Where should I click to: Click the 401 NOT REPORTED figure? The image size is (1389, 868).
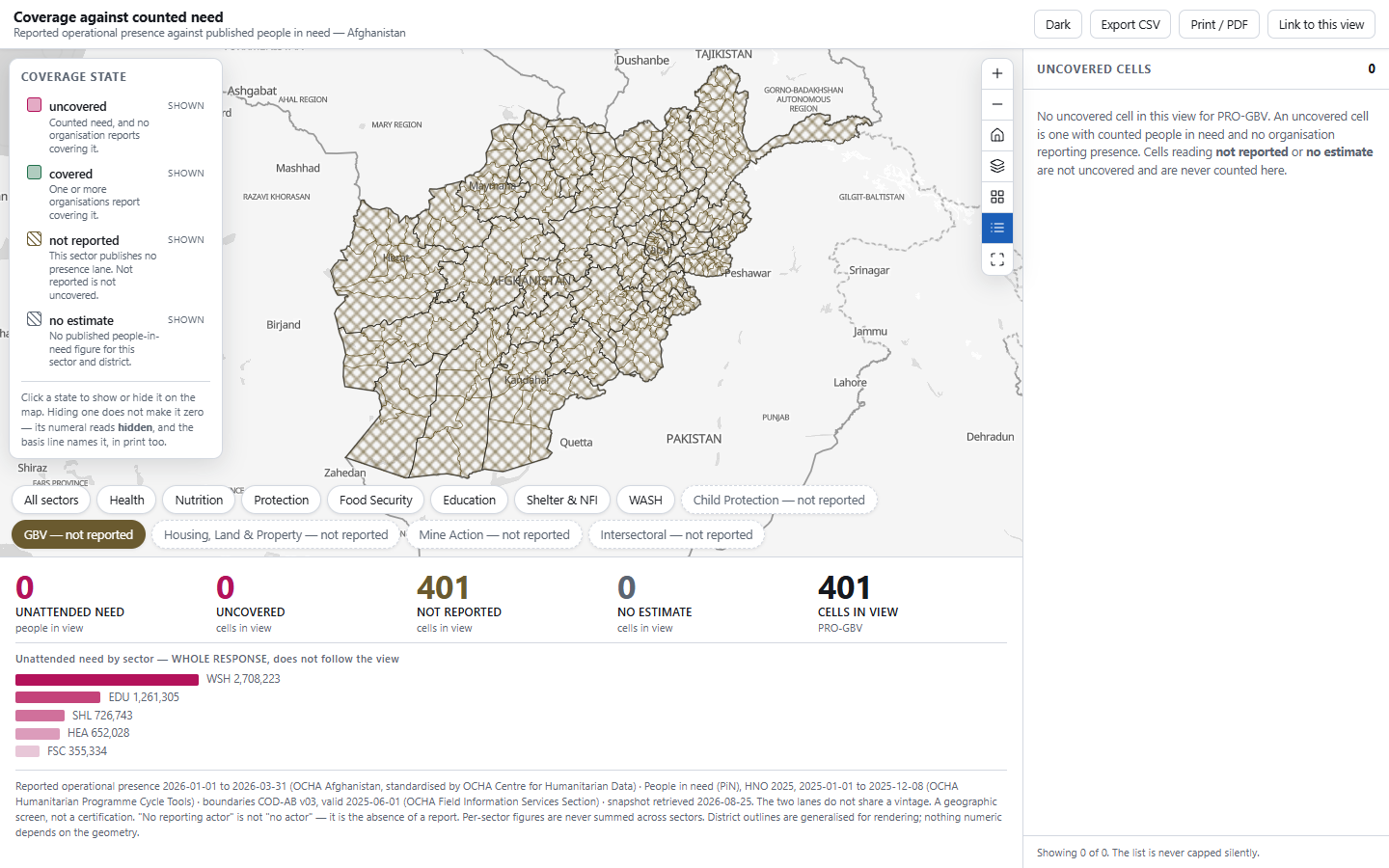[x=443, y=587]
